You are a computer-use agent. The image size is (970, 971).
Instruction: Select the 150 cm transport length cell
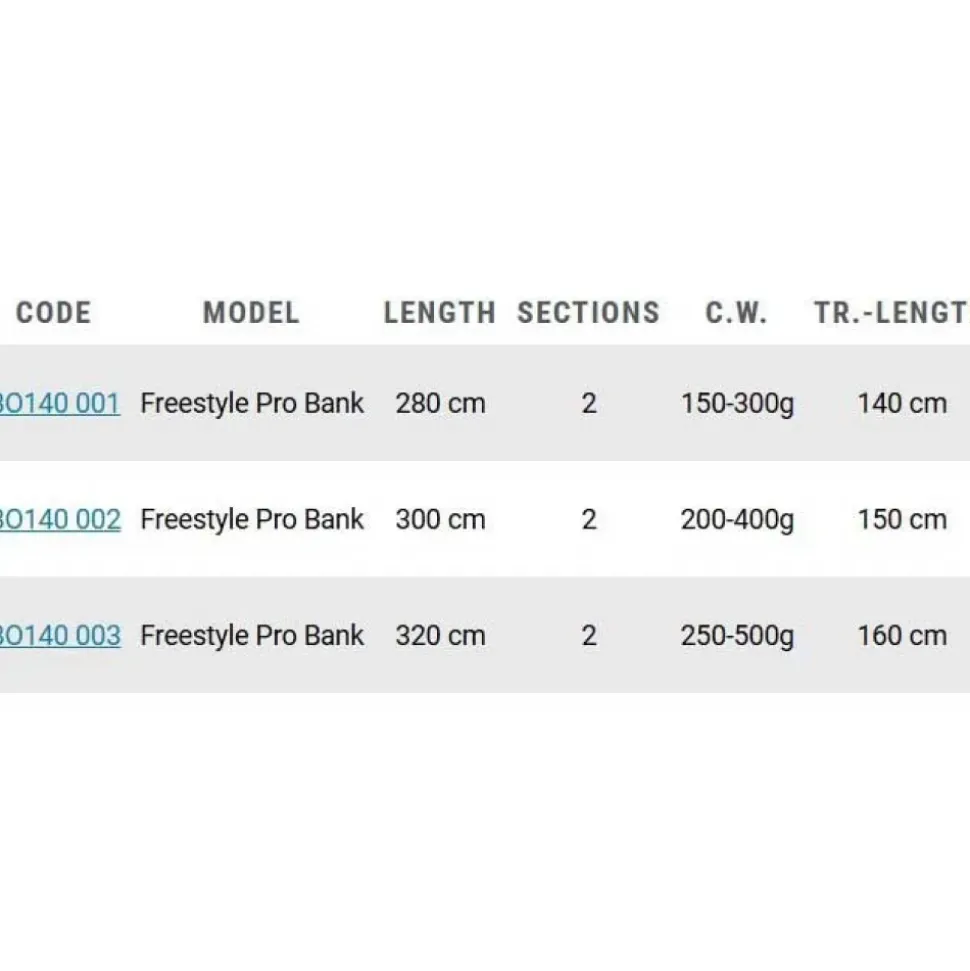tap(902, 520)
